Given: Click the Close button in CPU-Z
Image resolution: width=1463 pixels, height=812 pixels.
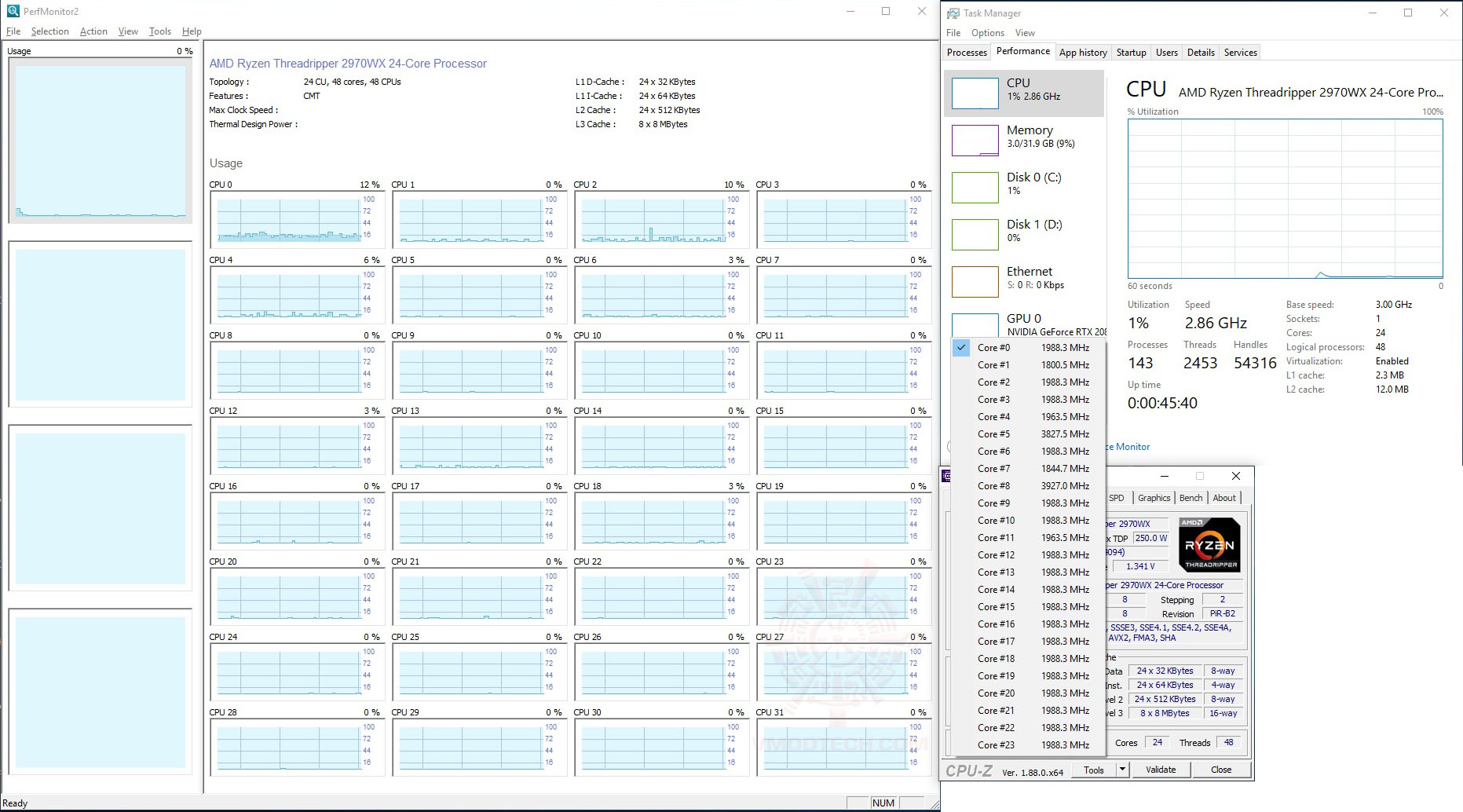Looking at the screenshot, I should (x=1221, y=770).
